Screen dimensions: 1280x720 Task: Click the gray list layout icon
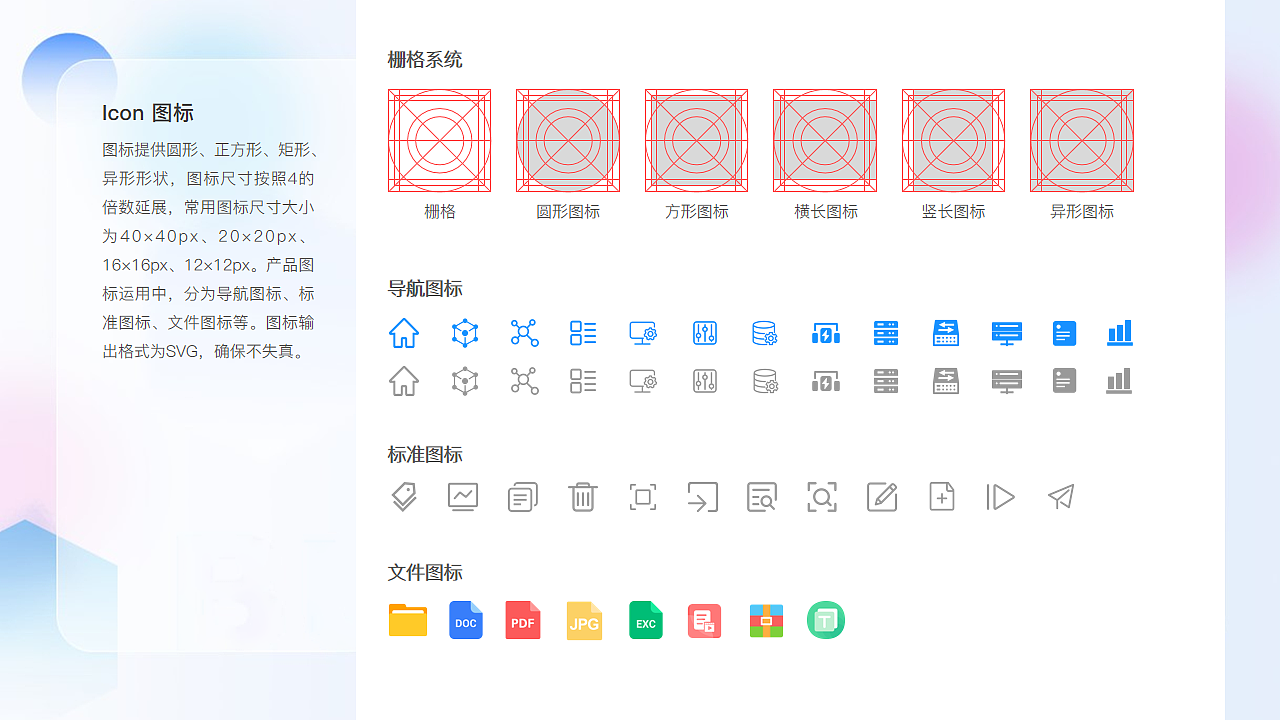(583, 381)
